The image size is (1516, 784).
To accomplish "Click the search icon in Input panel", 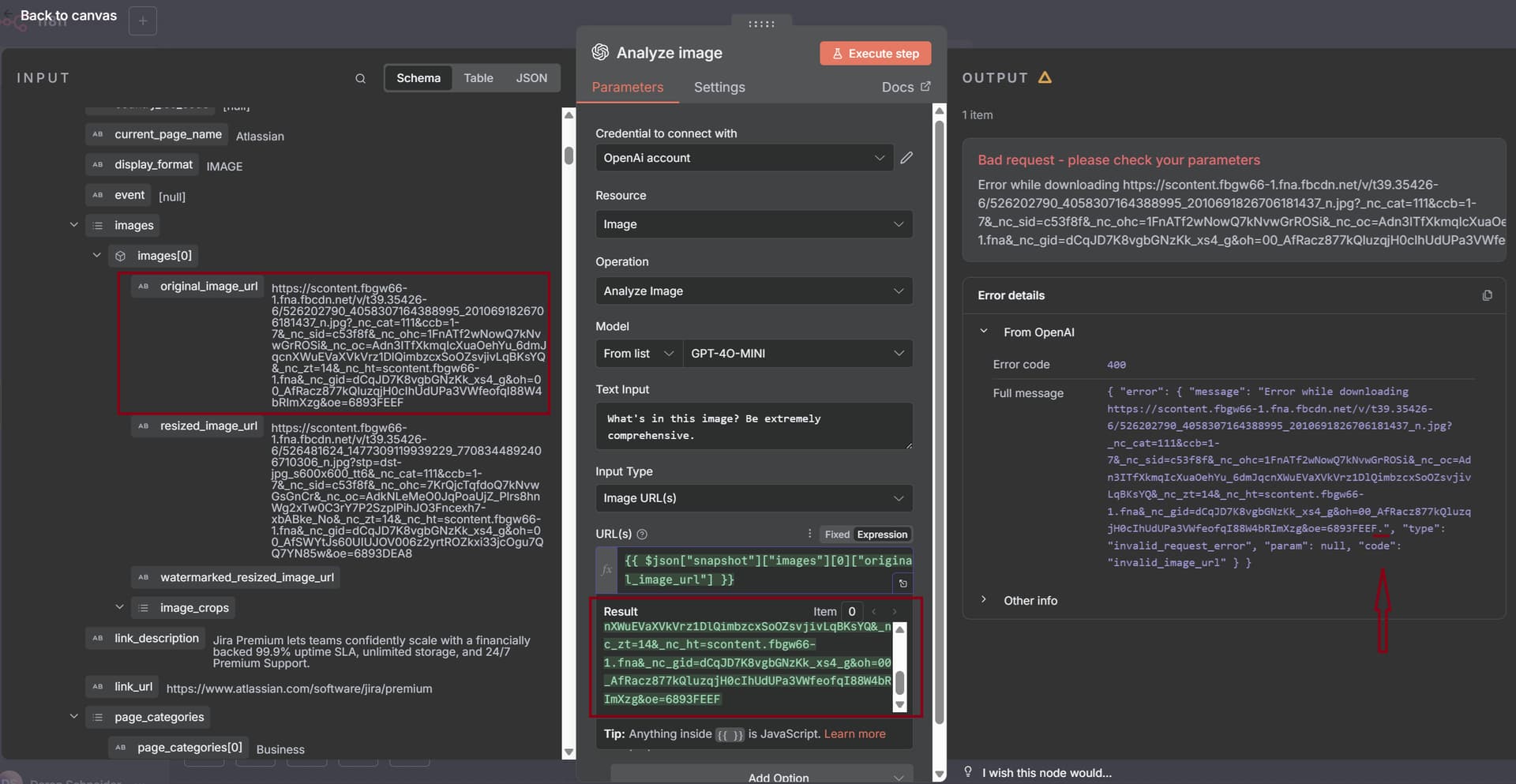I will click(x=360, y=78).
